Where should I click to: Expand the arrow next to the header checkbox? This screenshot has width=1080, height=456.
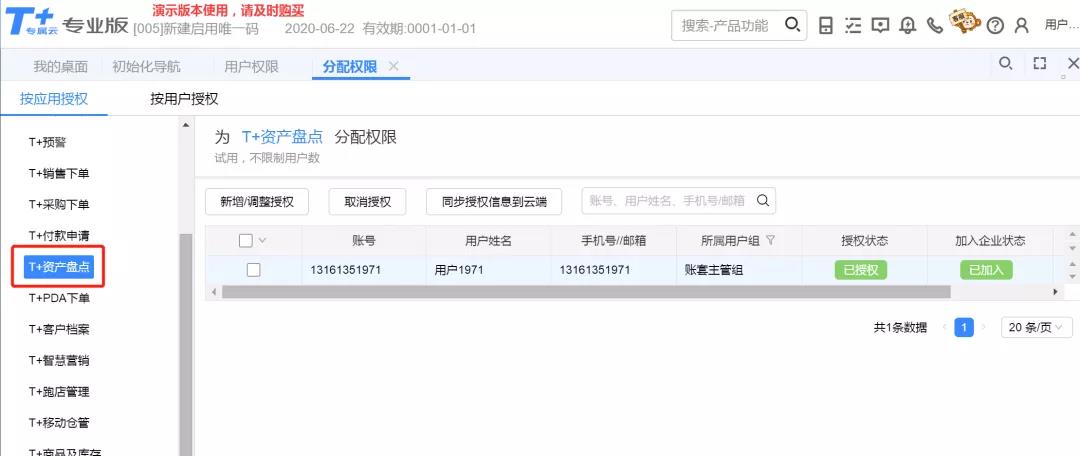(262, 240)
